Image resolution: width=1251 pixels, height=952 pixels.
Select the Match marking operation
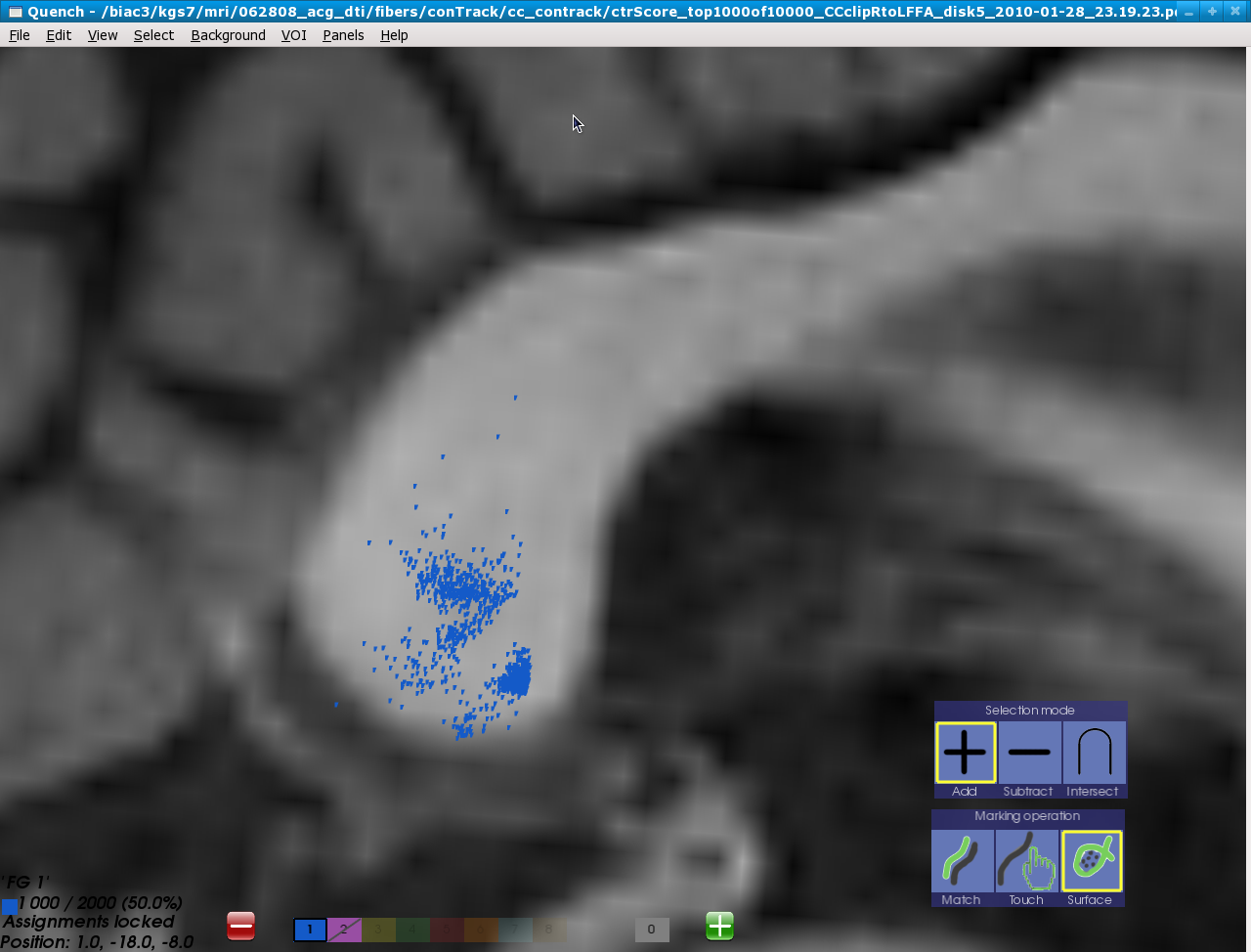tap(962, 861)
